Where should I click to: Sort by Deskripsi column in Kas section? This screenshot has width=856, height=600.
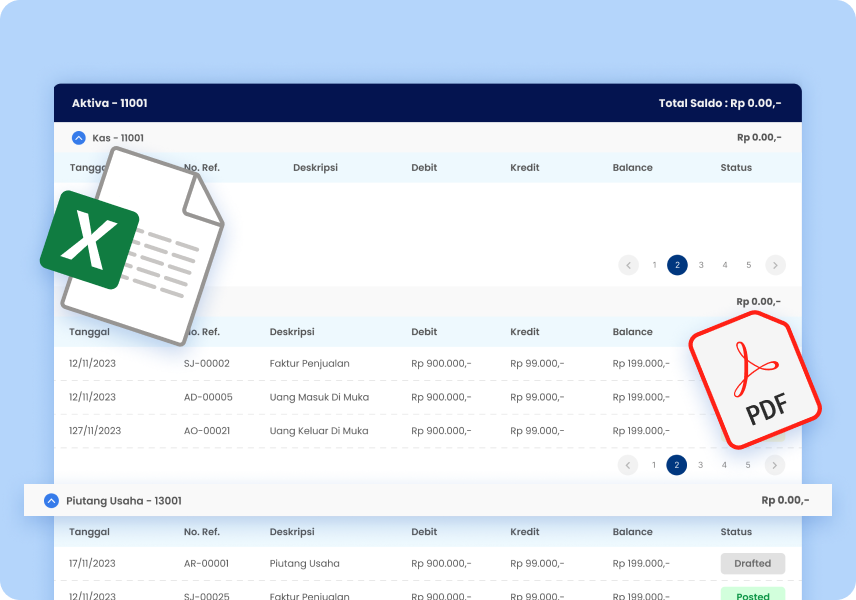point(316,168)
